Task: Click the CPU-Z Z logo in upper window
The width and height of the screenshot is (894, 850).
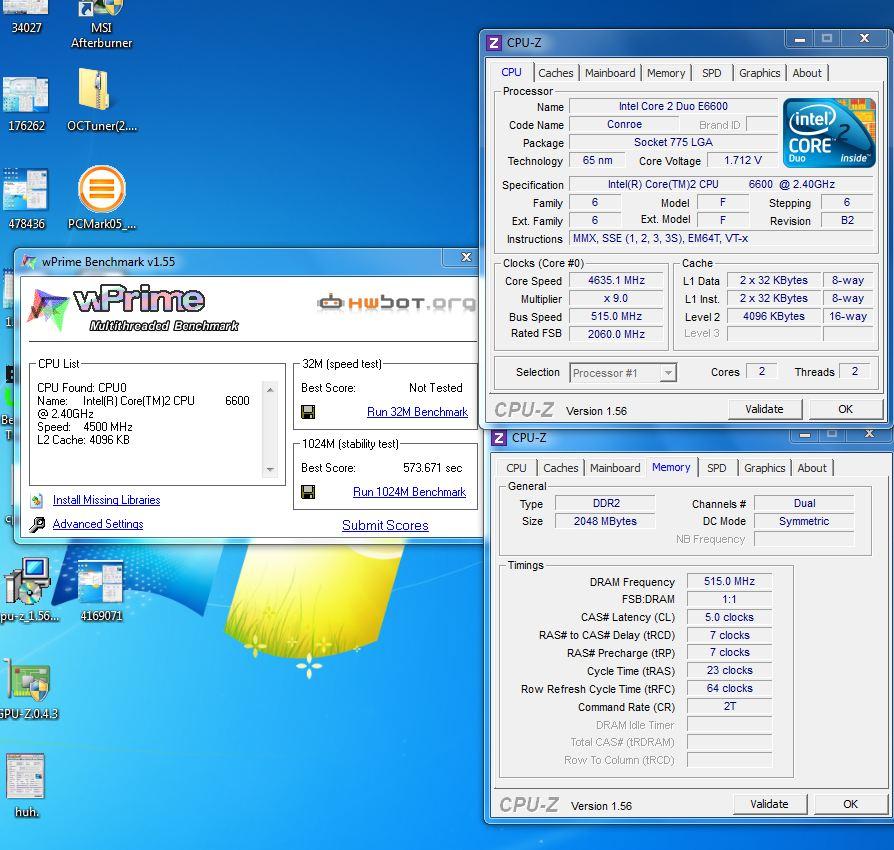Action: pyautogui.click(x=494, y=43)
